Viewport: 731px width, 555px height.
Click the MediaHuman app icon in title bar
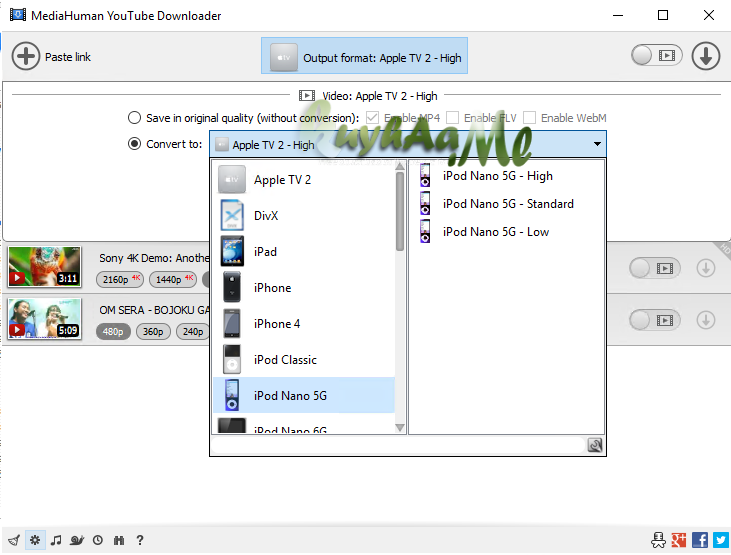pos(18,15)
